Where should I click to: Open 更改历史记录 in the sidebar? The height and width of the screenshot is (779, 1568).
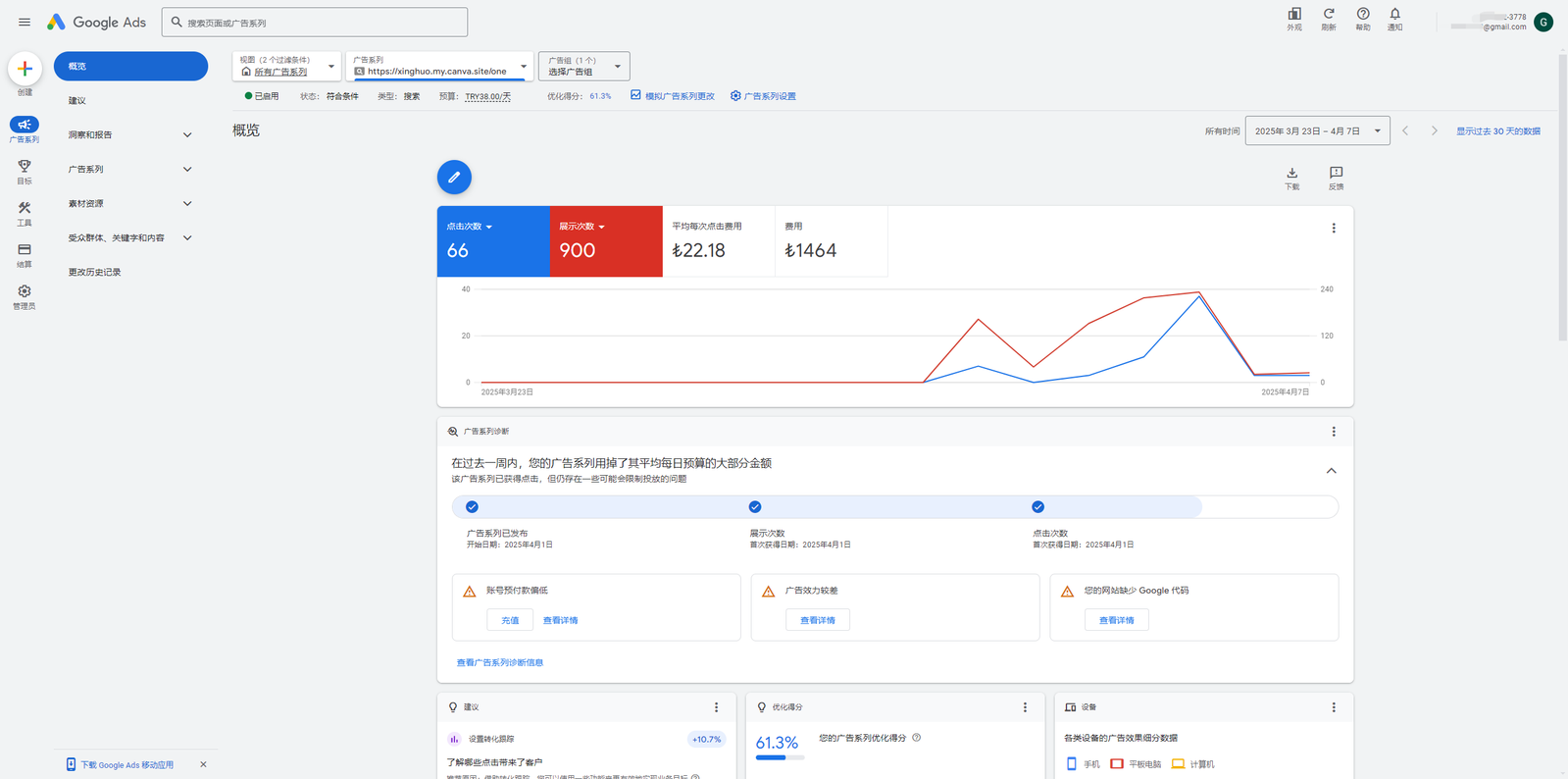pyautogui.click(x=95, y=273)
